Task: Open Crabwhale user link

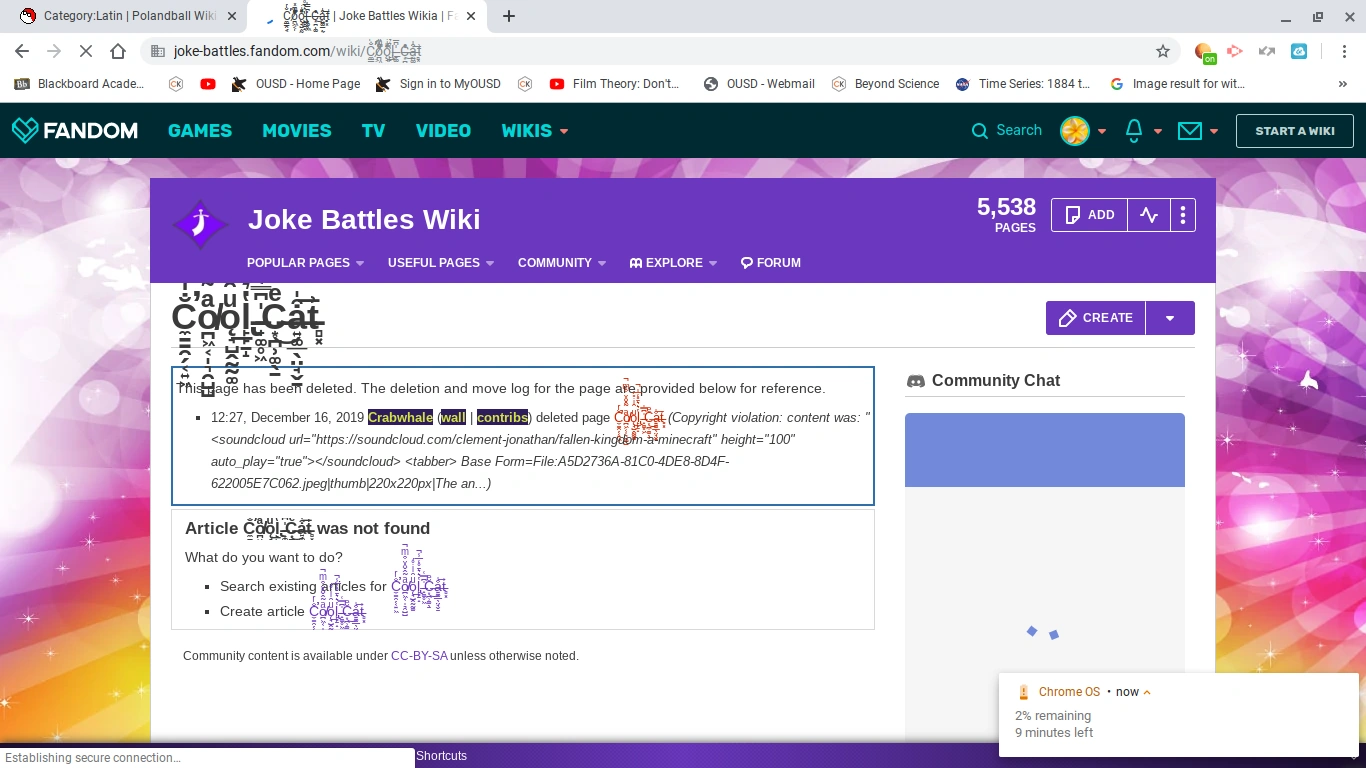Action: [400, 417]
